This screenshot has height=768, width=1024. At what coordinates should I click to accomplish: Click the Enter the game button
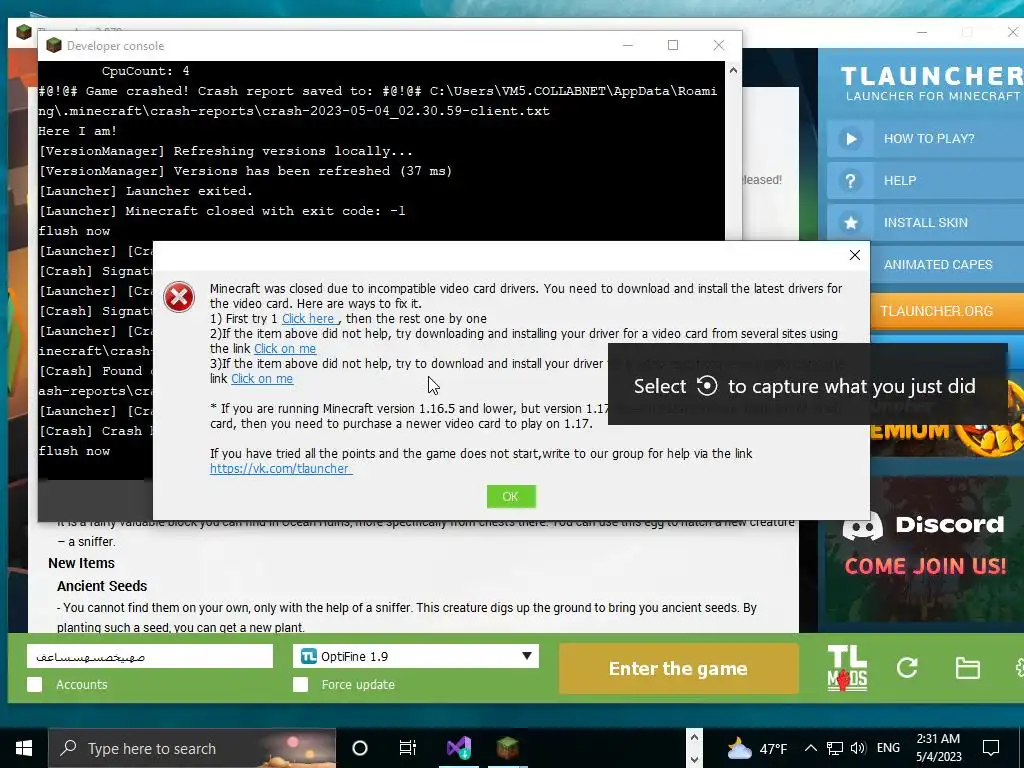pyautogui.click(x=678, y=669)
